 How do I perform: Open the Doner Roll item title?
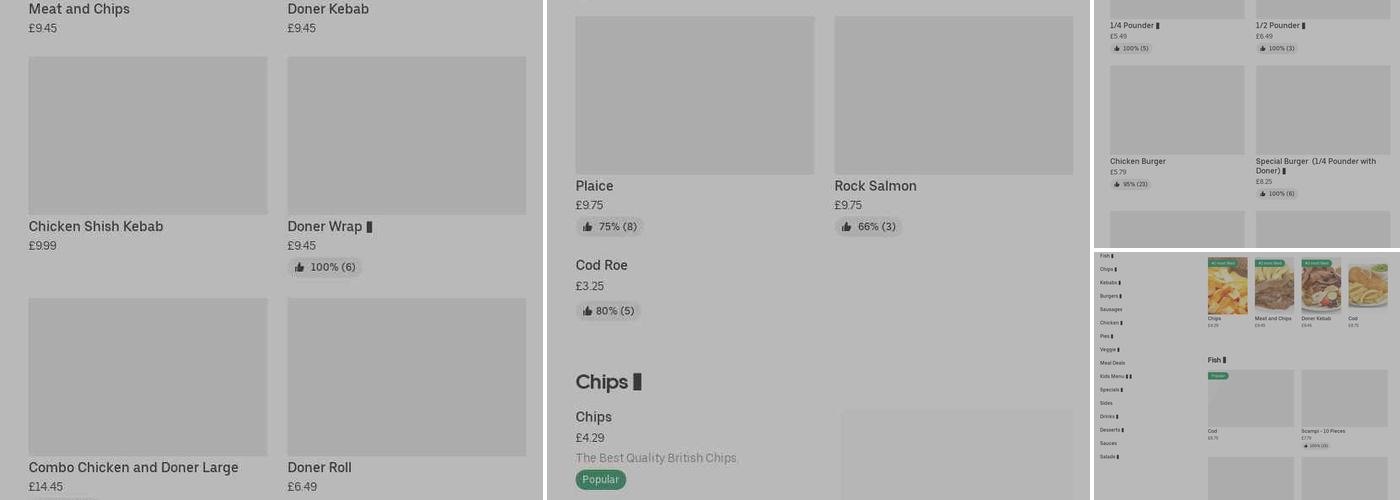[320, 468]
